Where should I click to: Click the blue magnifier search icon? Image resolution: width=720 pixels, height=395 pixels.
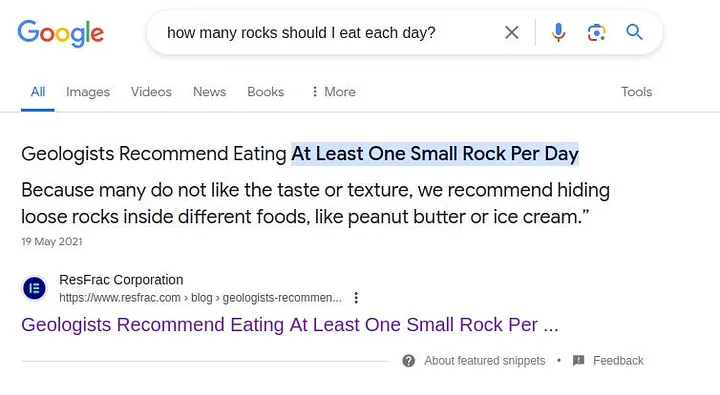click(x=634, y=32)
